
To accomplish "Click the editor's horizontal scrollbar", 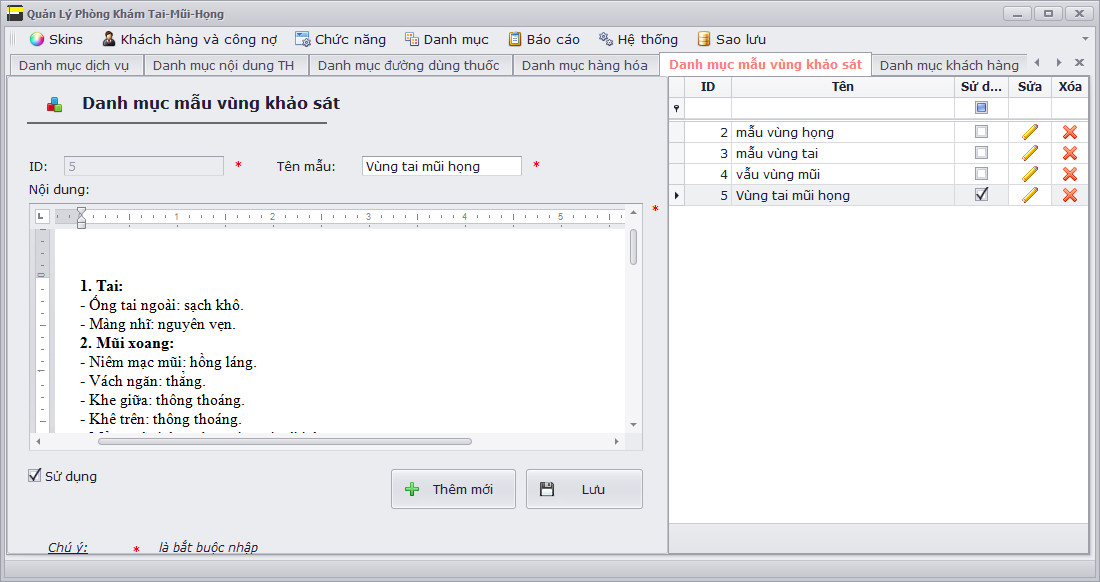I will click(x=285, y=441).
